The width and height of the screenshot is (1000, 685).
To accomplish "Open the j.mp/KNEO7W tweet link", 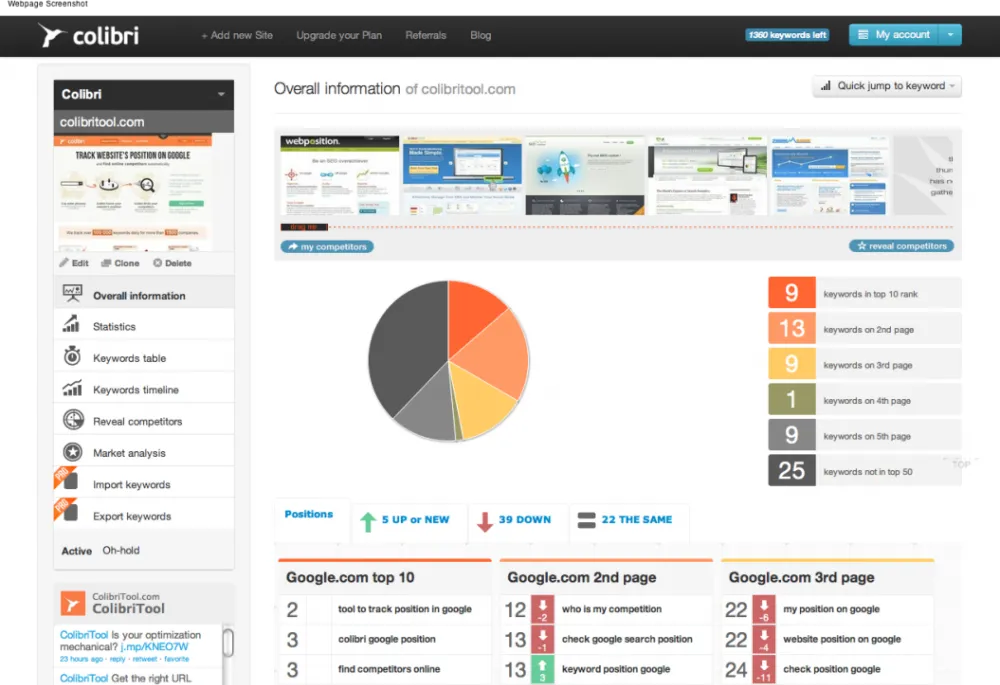I will 154,647.
